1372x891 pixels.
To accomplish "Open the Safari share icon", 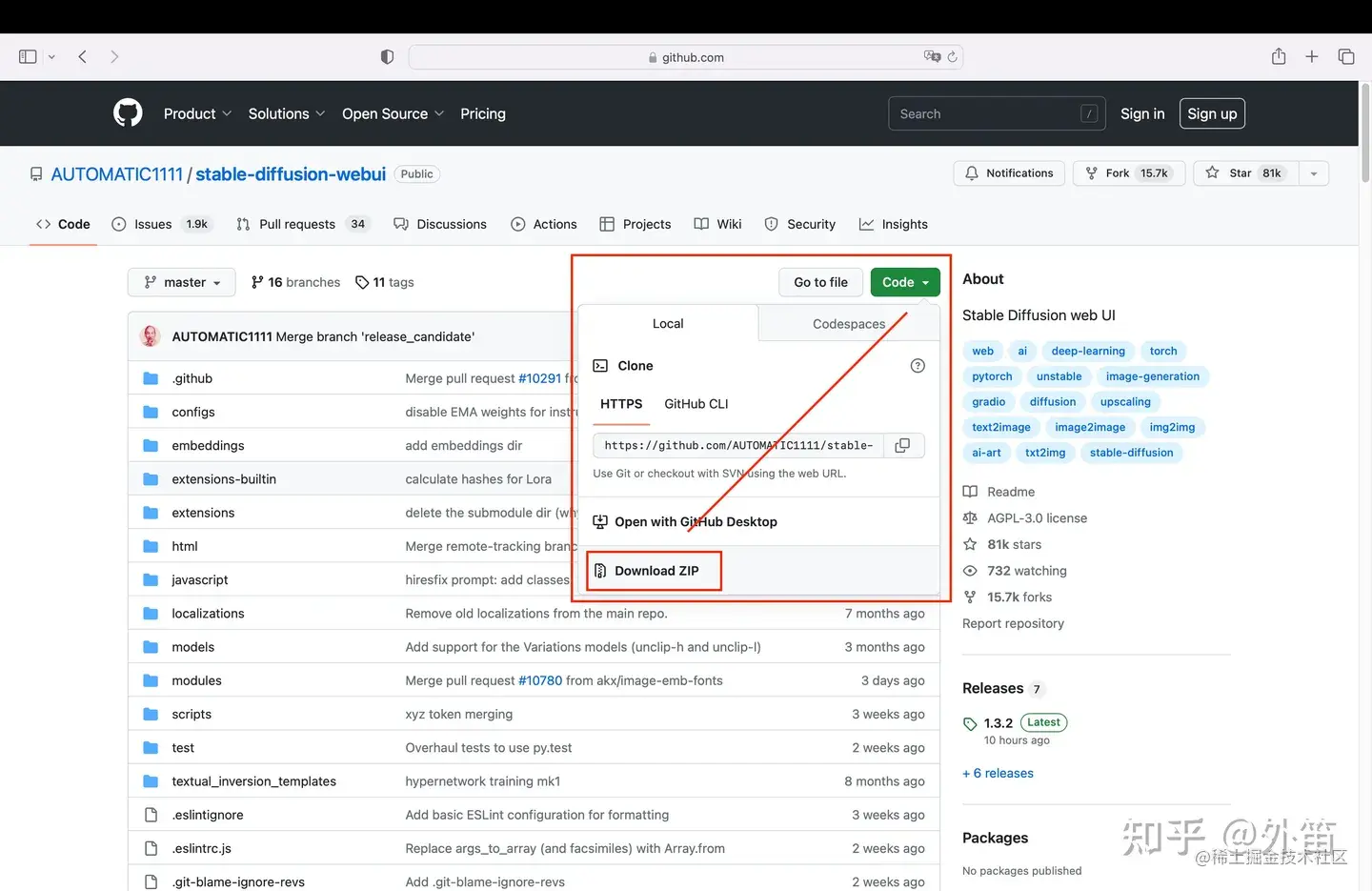I will (1279, 56).
